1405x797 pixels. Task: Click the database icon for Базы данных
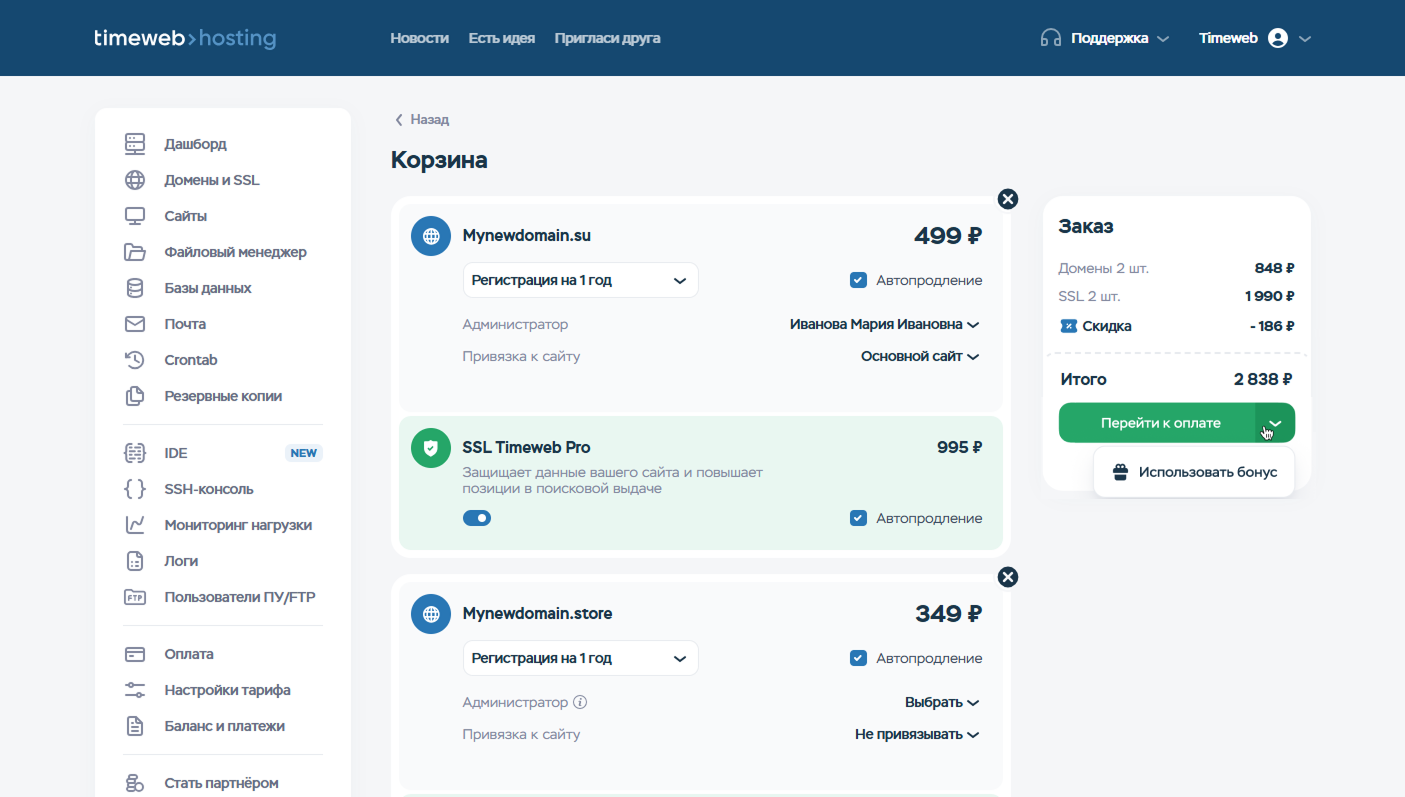[x=135, y=288]
